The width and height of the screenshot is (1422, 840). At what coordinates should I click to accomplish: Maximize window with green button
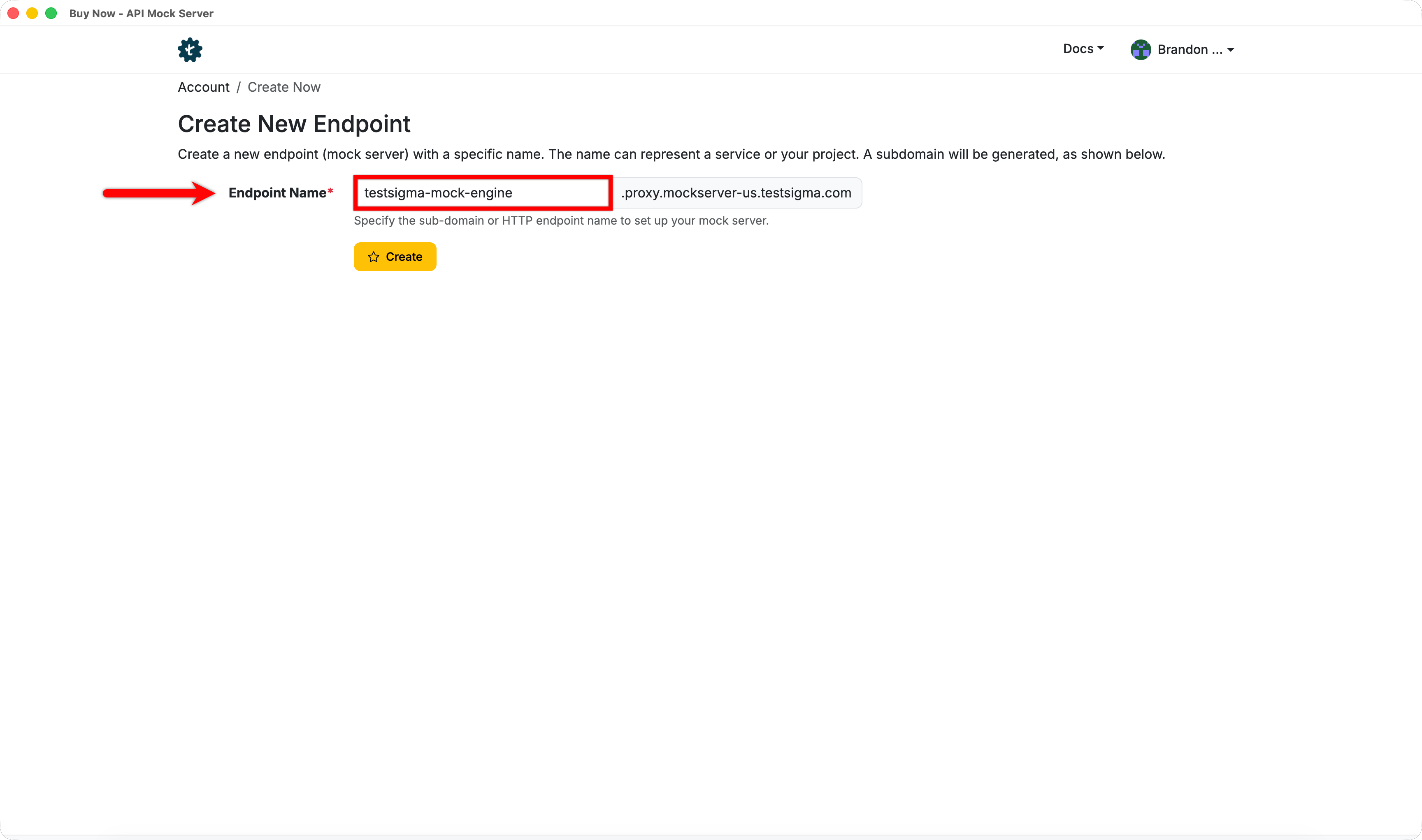point(51,13)
